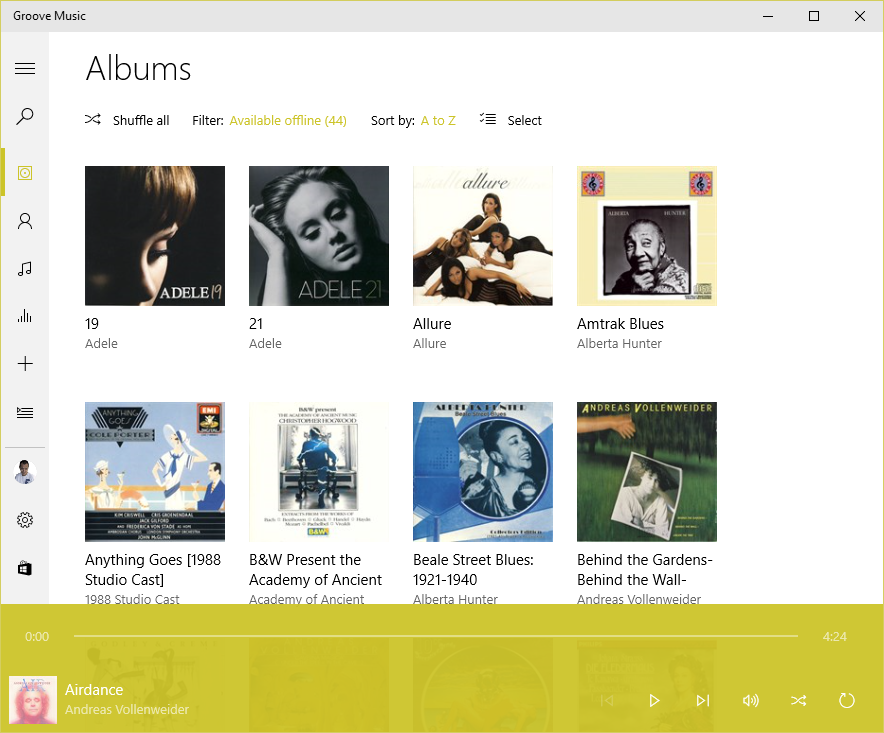This screenshot has height=733, width=884.
Task: Click the user account avatar
Action: 25,472
